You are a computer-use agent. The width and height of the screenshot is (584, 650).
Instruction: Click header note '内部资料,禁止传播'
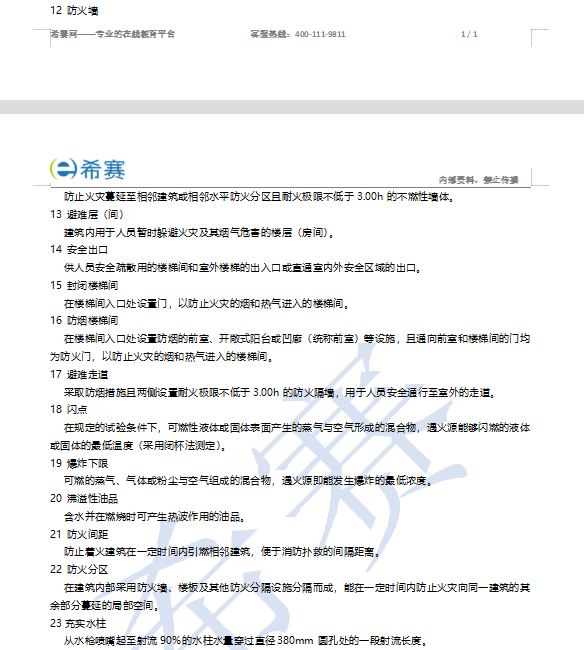[x=479, y=180]
